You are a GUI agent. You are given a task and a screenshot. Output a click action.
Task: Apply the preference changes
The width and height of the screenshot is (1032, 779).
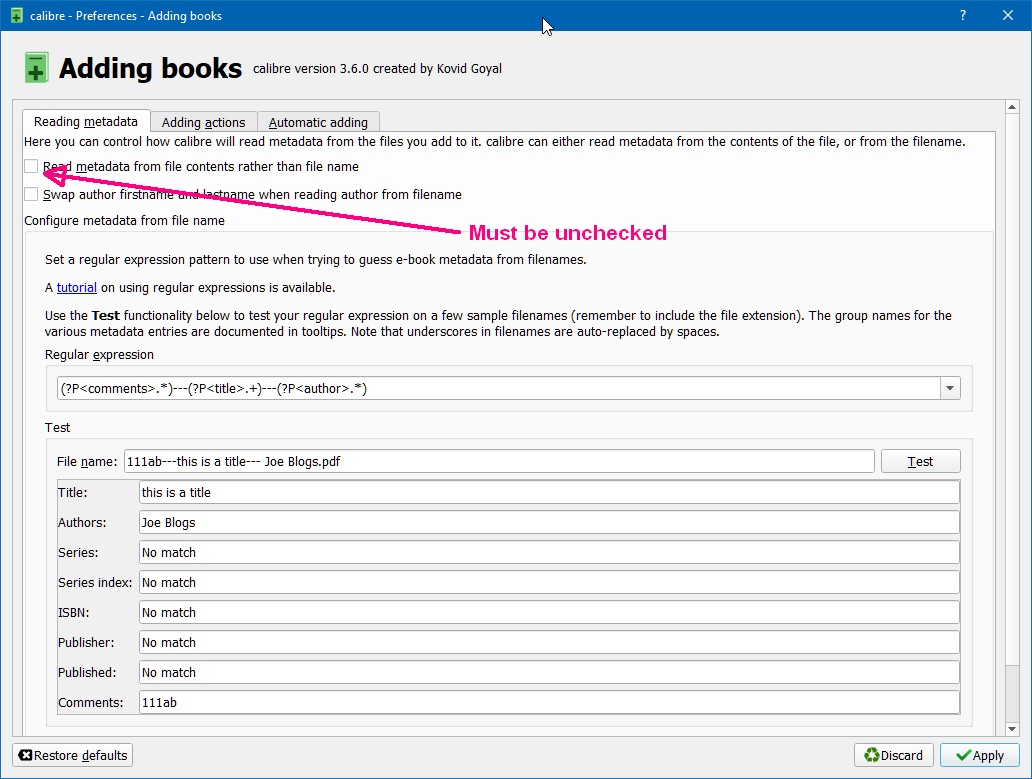click(x=979, y=755)
